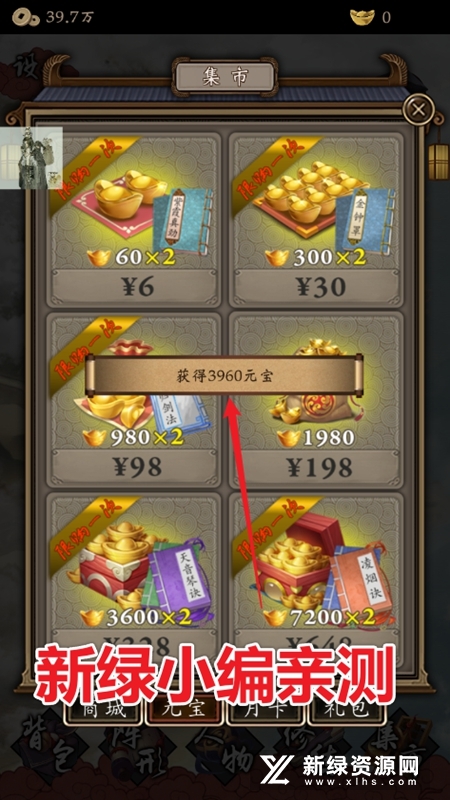
Task: Click the 金钟罩 skill book icon
Action: click(x=366, y=220)
